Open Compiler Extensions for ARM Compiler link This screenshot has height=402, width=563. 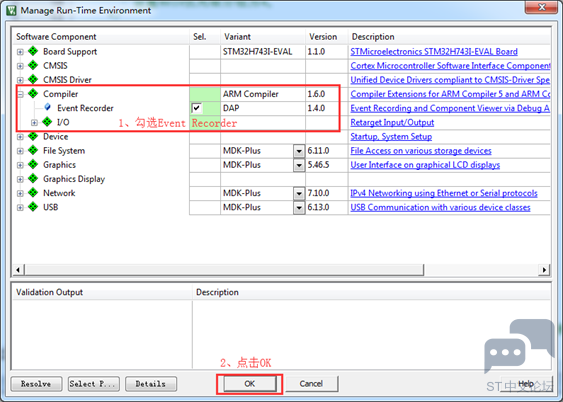click(x=450, y=94)
